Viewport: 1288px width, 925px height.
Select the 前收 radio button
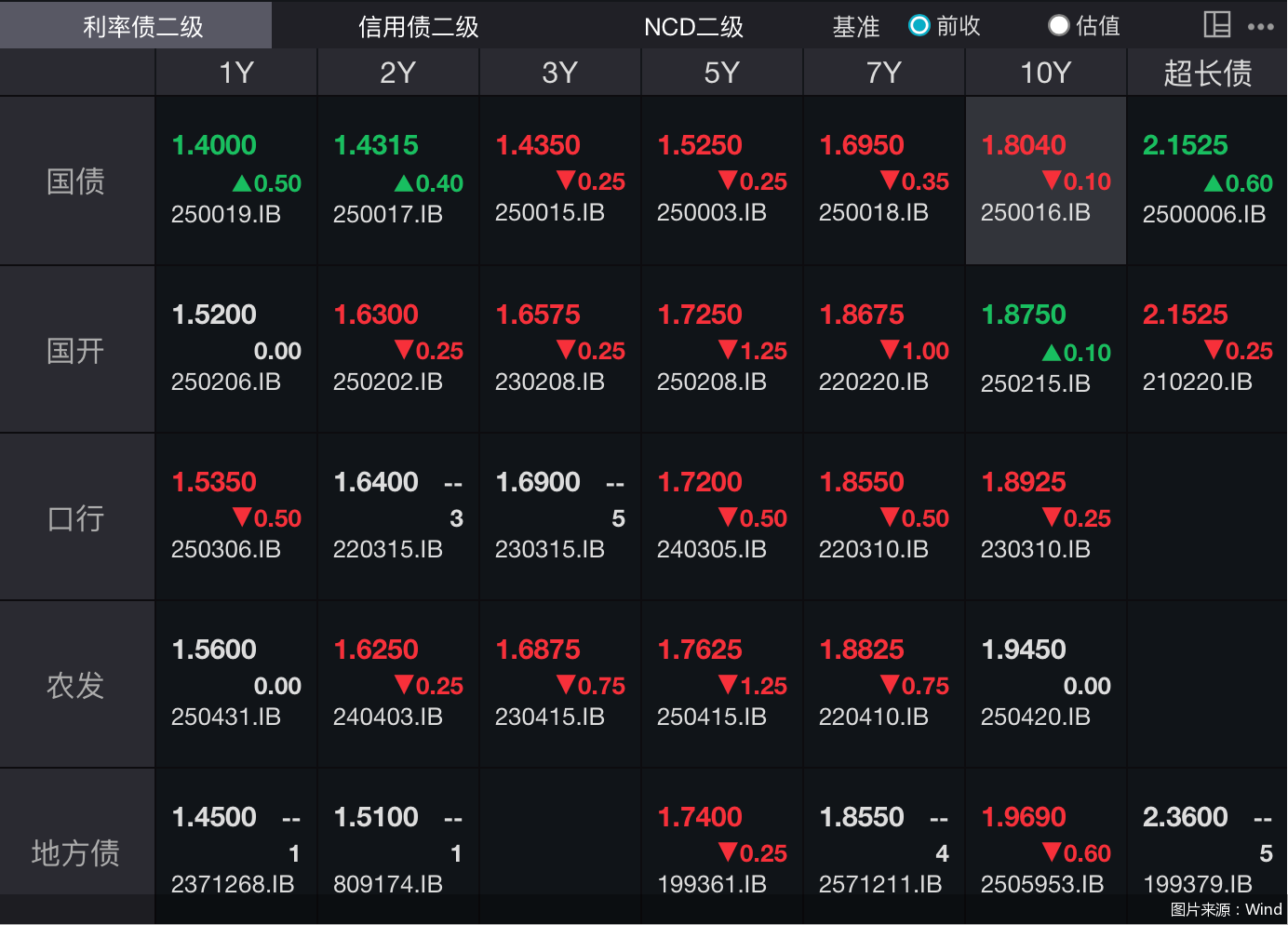(x=919, y=26)
